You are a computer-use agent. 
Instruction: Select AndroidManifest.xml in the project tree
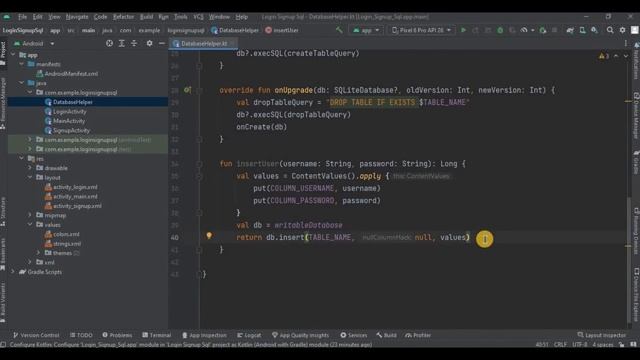(x=71, y=73)
